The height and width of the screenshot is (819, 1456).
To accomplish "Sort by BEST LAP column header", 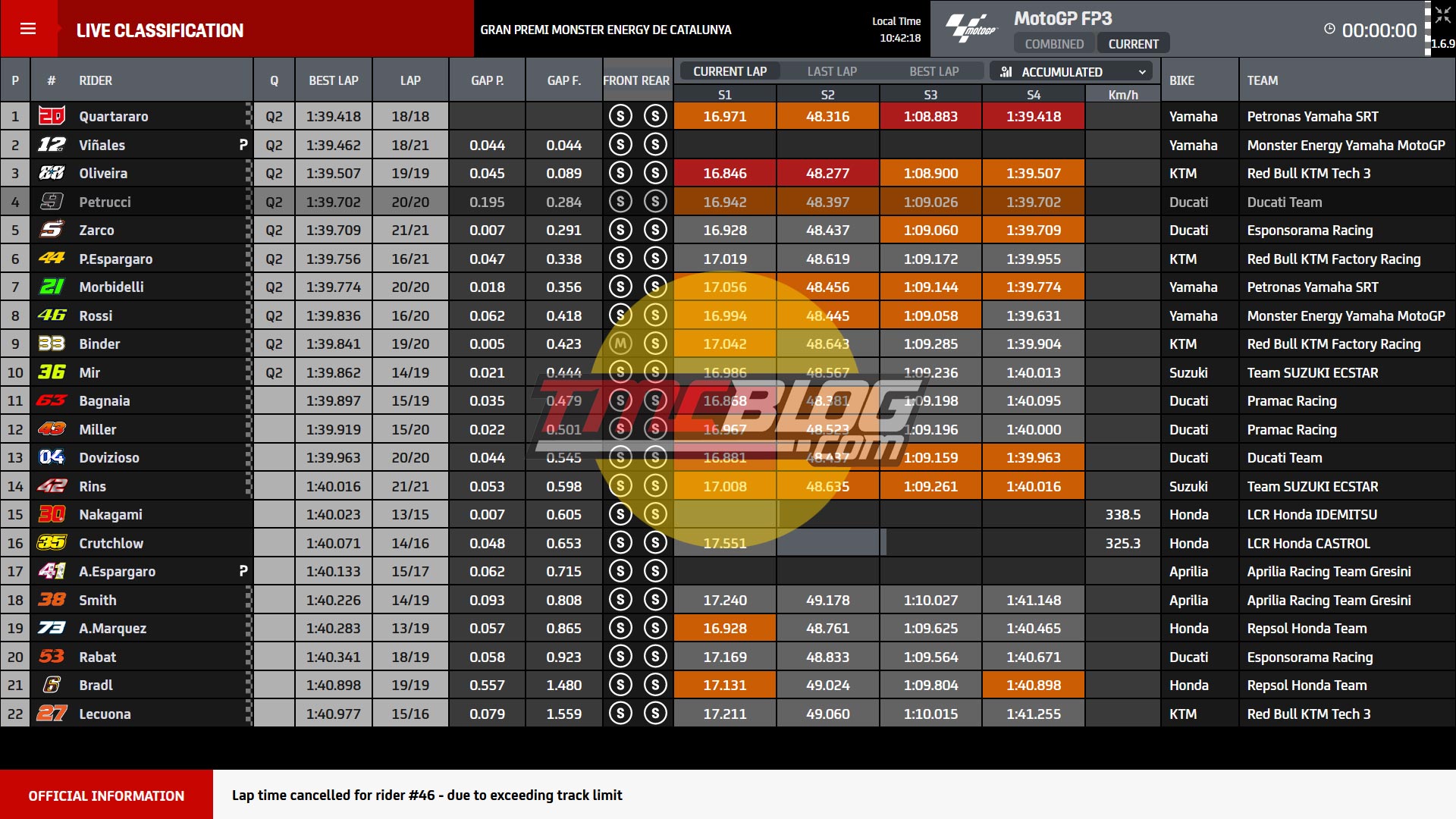I will click(x=334, y=80).
